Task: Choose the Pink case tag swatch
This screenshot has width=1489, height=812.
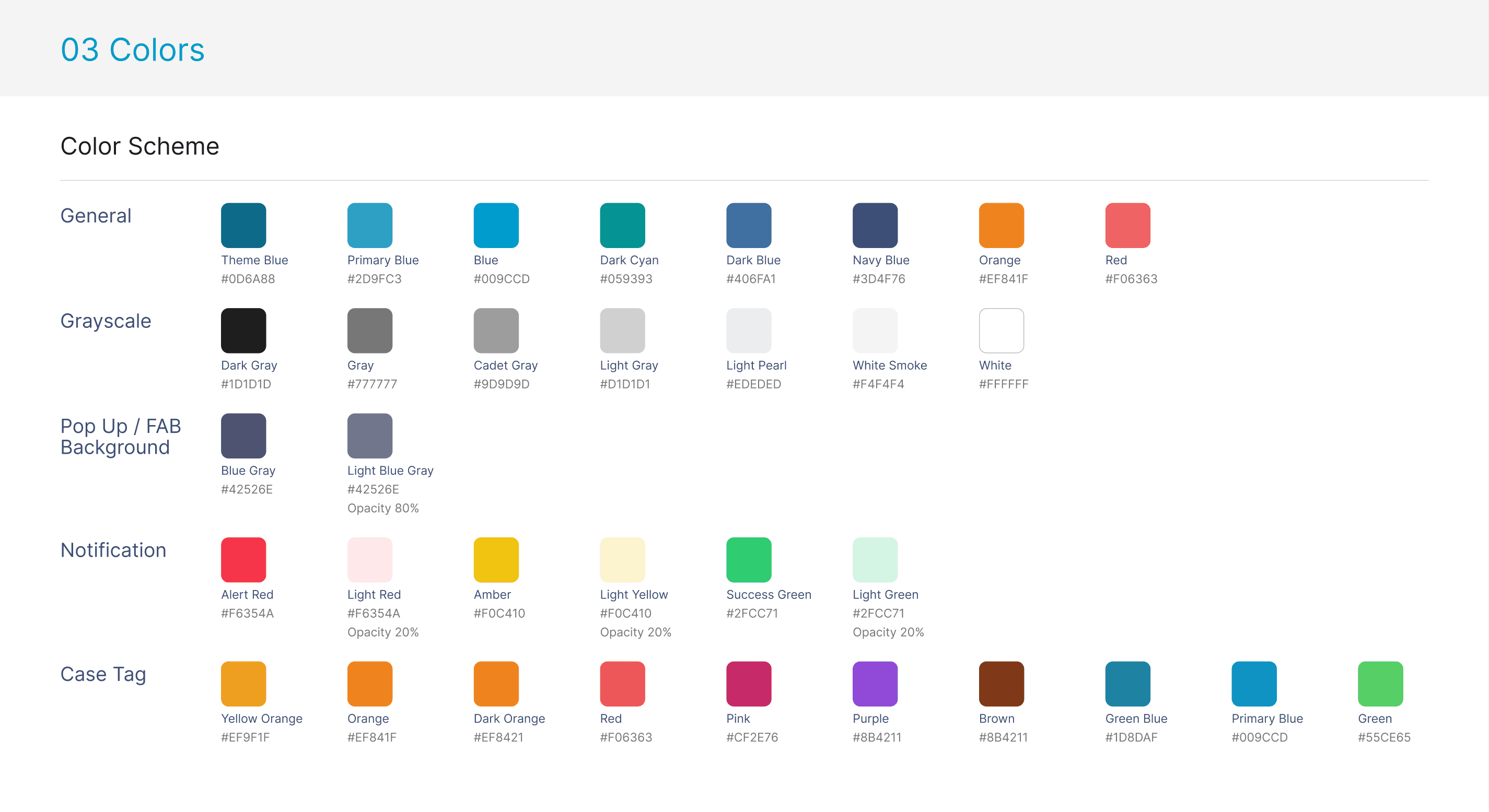Action: tap(749, 684)
